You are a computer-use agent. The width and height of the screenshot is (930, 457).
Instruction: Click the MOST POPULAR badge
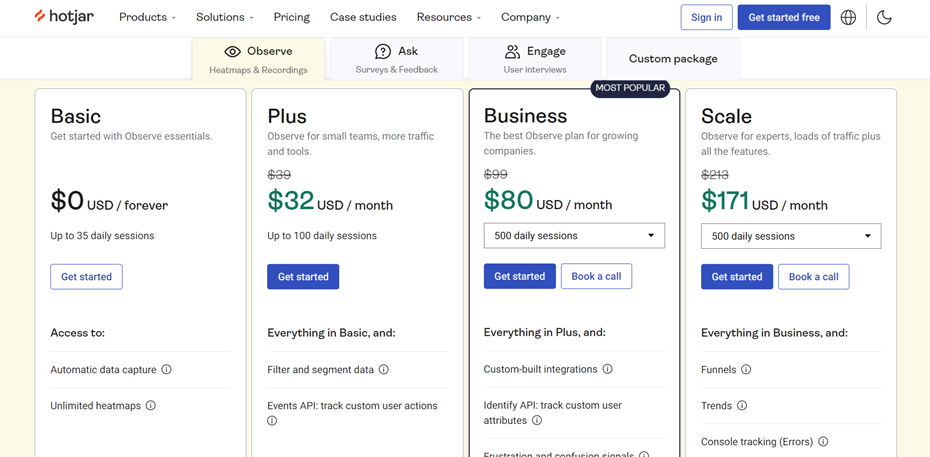point(630,88)
